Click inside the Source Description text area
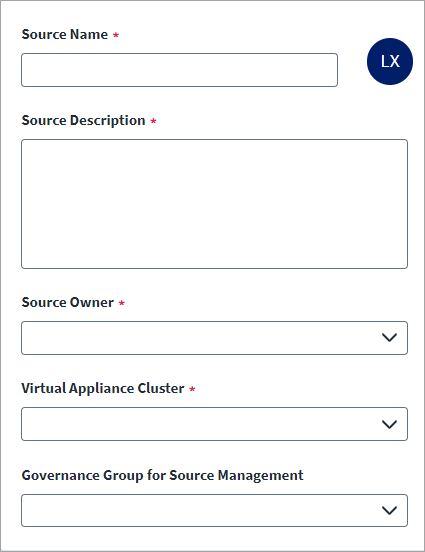The image size is (425, 552). tap(214, 204)
